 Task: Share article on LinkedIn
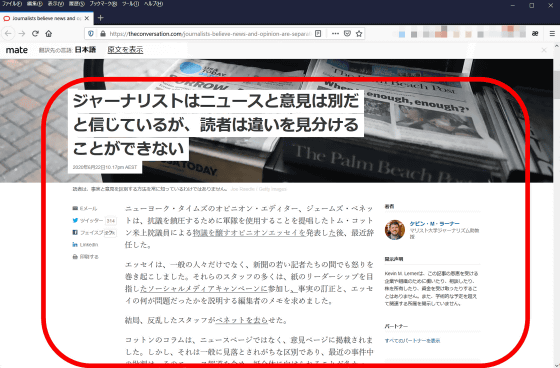(85, 245)
